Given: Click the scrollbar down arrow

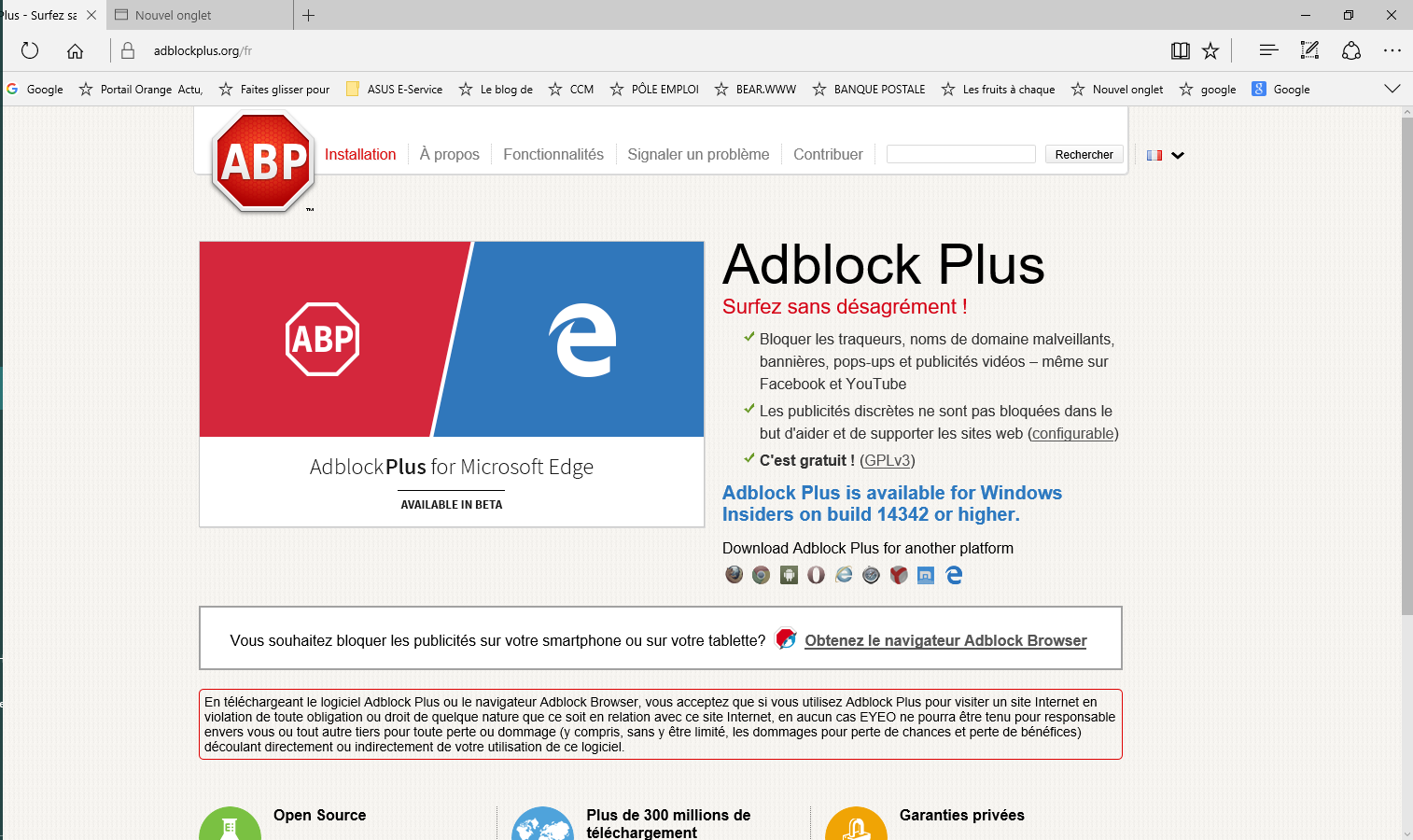Looking at the screenshot, I should point(1406,833).
